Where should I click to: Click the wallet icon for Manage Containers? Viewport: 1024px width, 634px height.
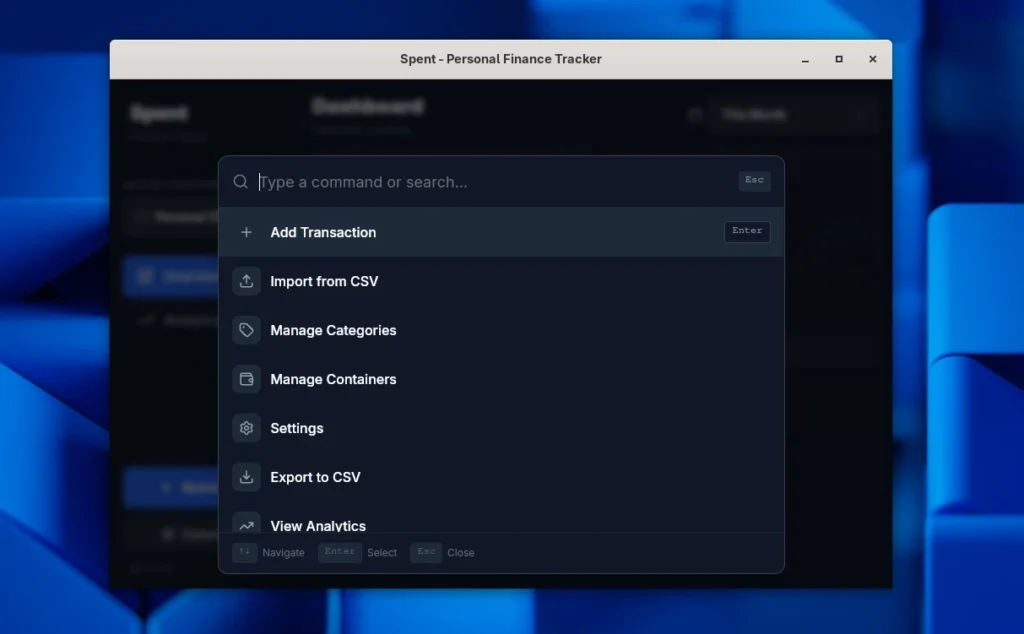coord(246,379)
